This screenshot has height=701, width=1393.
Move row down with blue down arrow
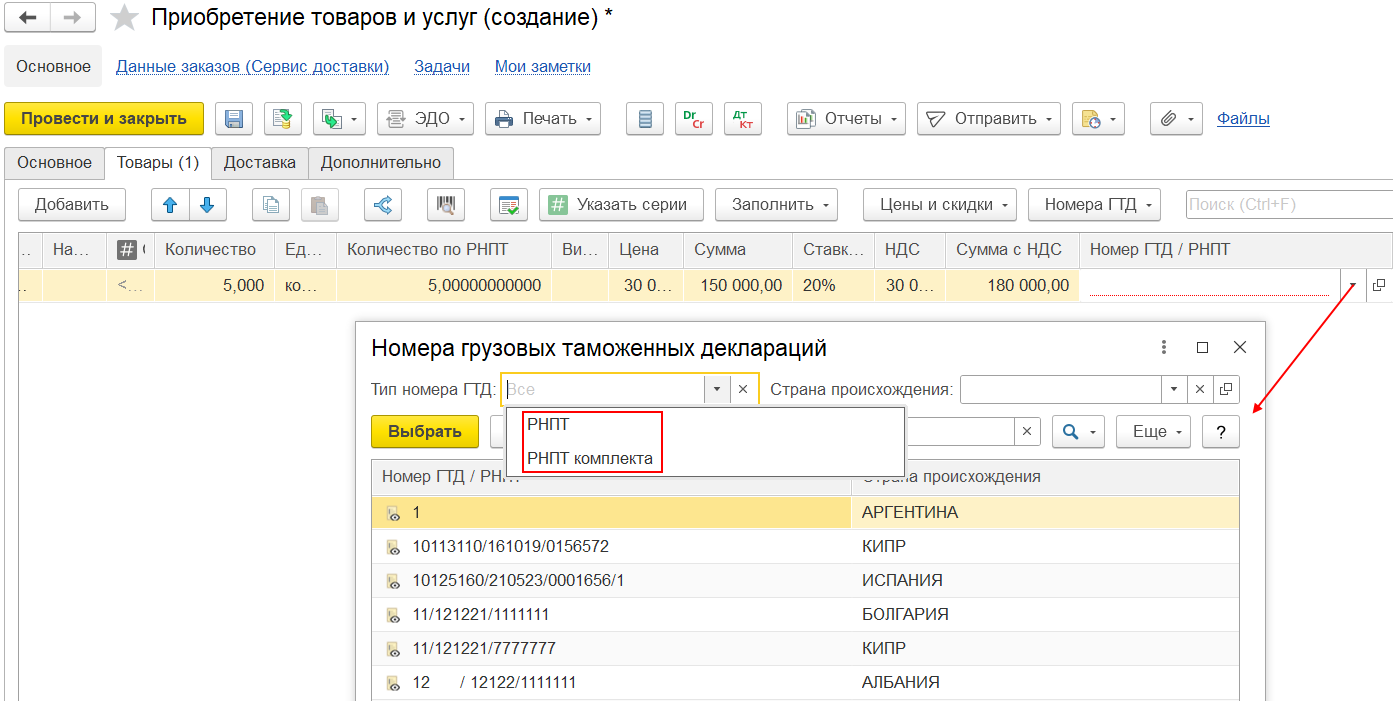click(207, 205)
